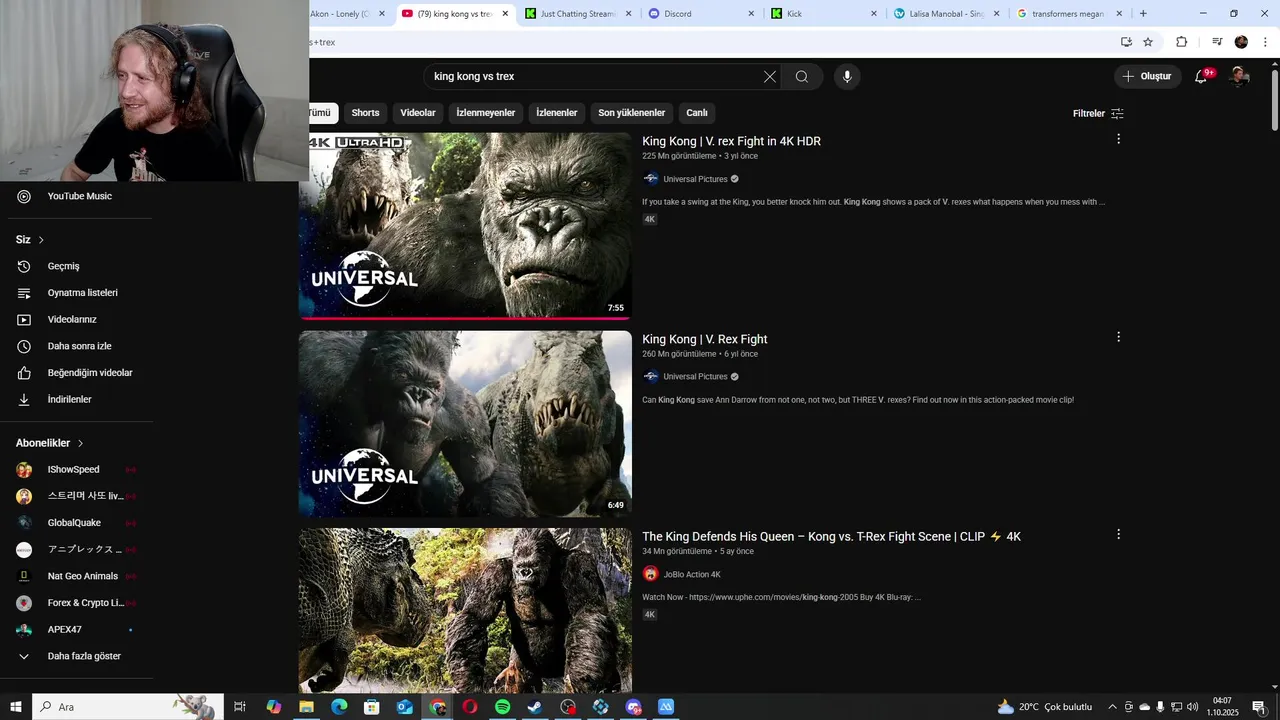This screenshot has height=720, width=1280.
Task: Open Microsoft Edge from the taskbar
Action: (x=339, y=707)
